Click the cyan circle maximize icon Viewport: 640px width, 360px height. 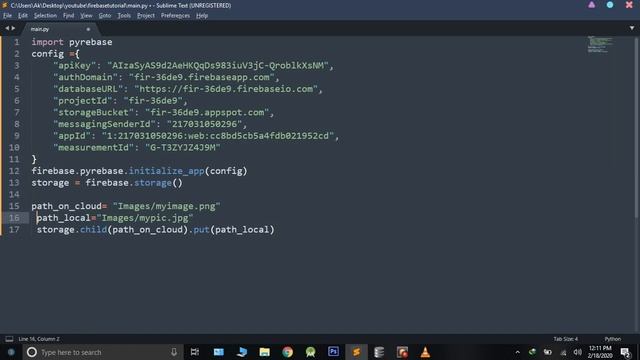click(610, 5)
